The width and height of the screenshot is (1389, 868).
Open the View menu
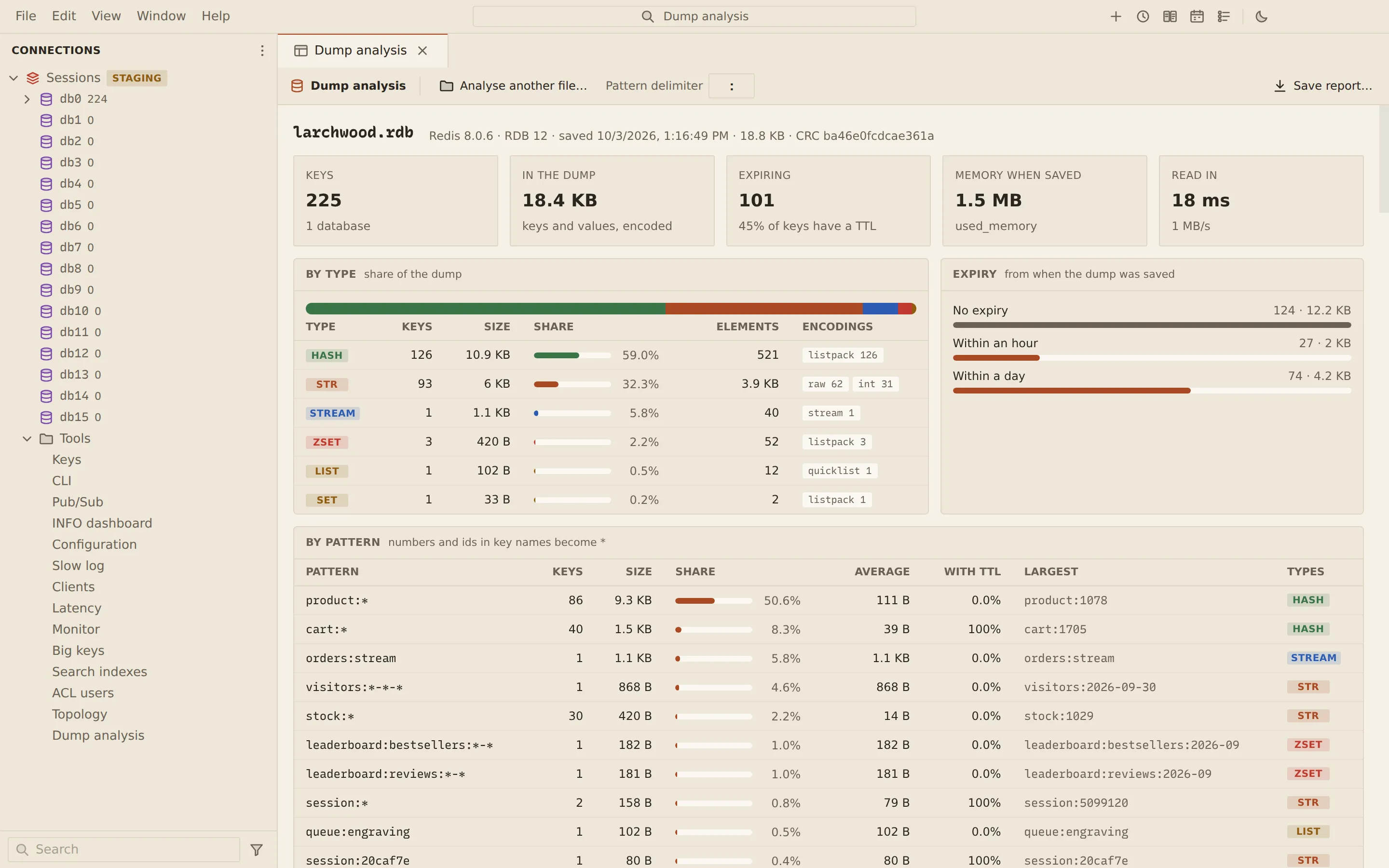click(106, 16)
